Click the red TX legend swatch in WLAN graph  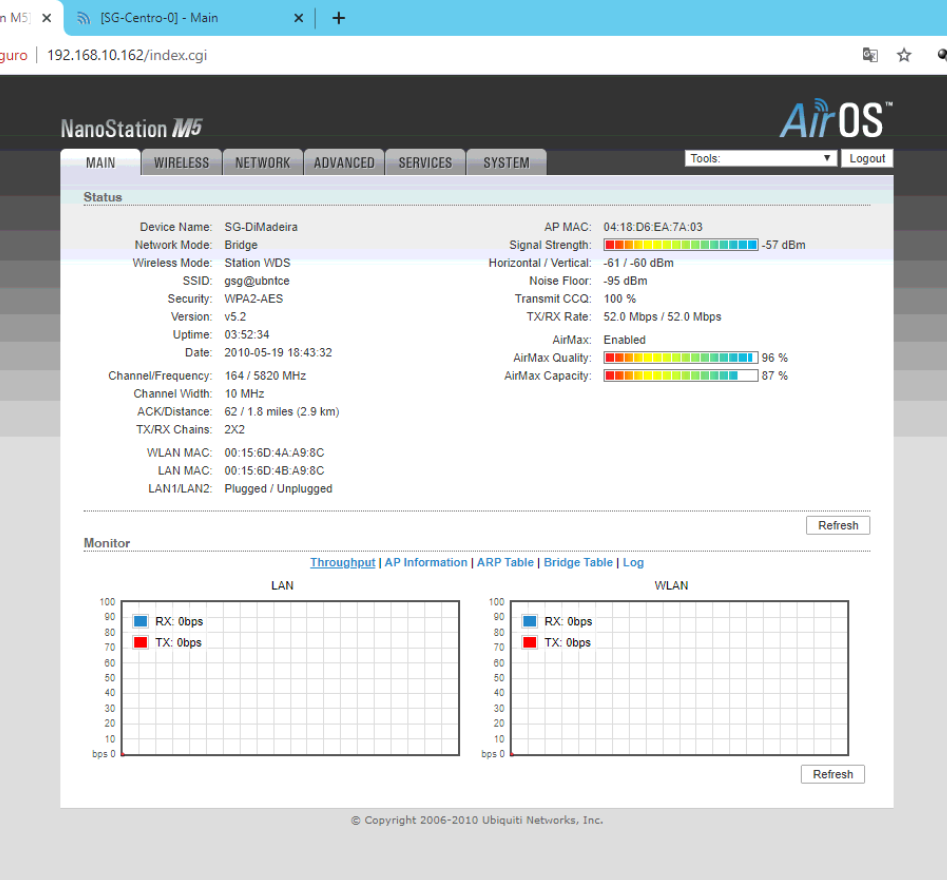pyautogui.click(x=530, y=643)
